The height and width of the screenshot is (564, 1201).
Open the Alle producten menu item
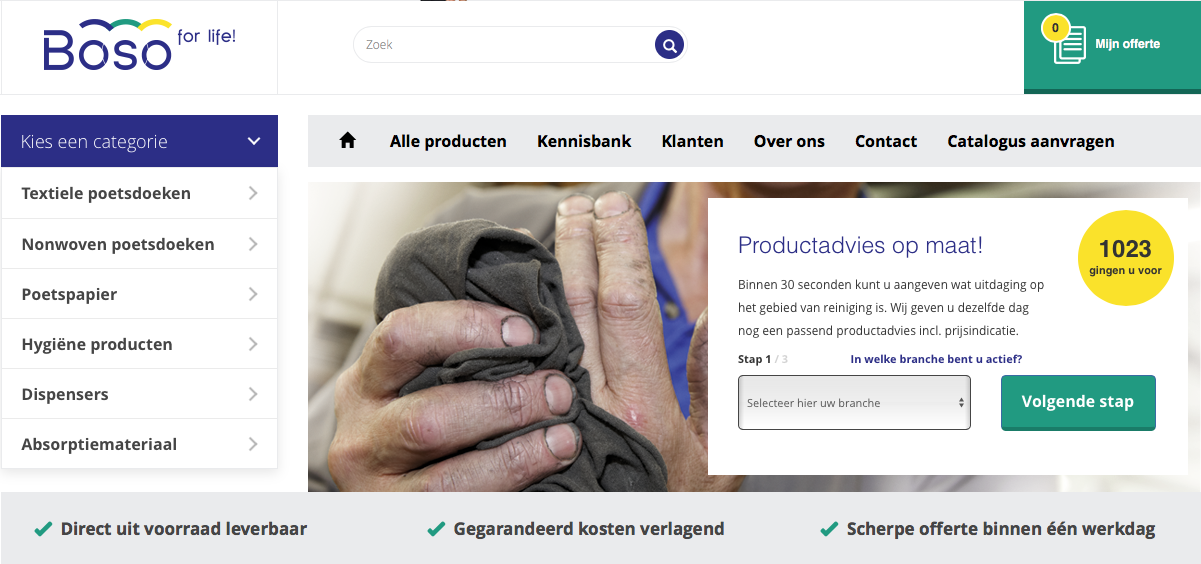point(448,141)
